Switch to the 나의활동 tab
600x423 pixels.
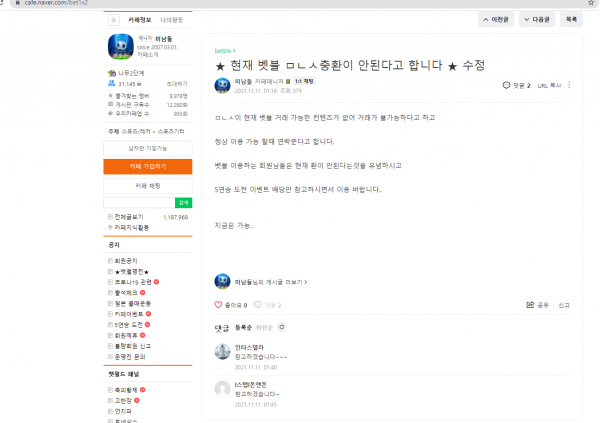(171, 20)
